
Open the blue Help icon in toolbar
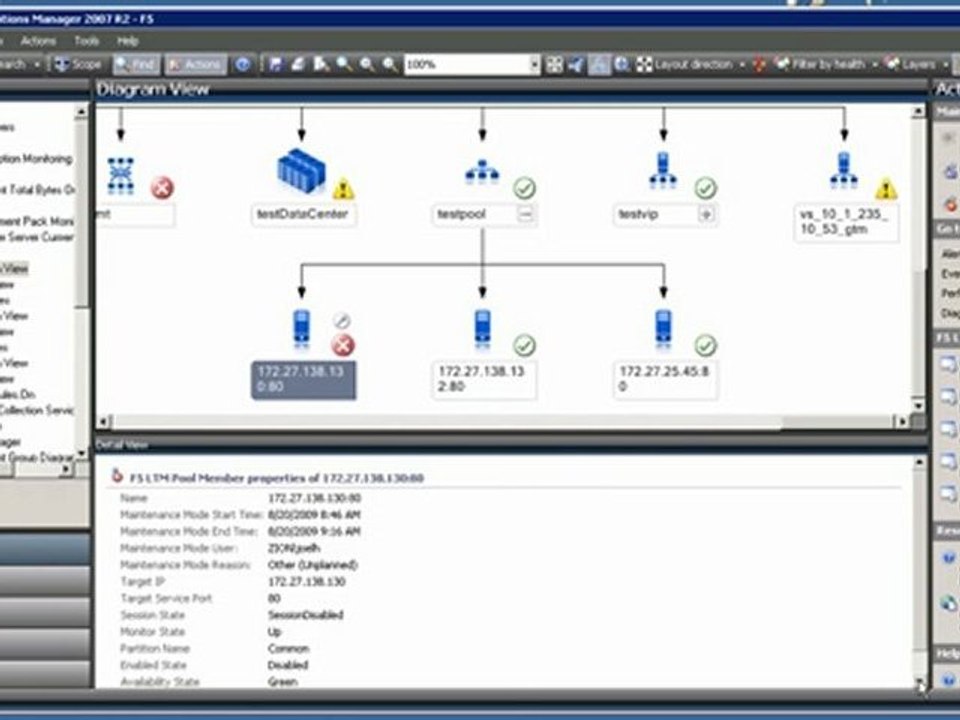point(243,64)
